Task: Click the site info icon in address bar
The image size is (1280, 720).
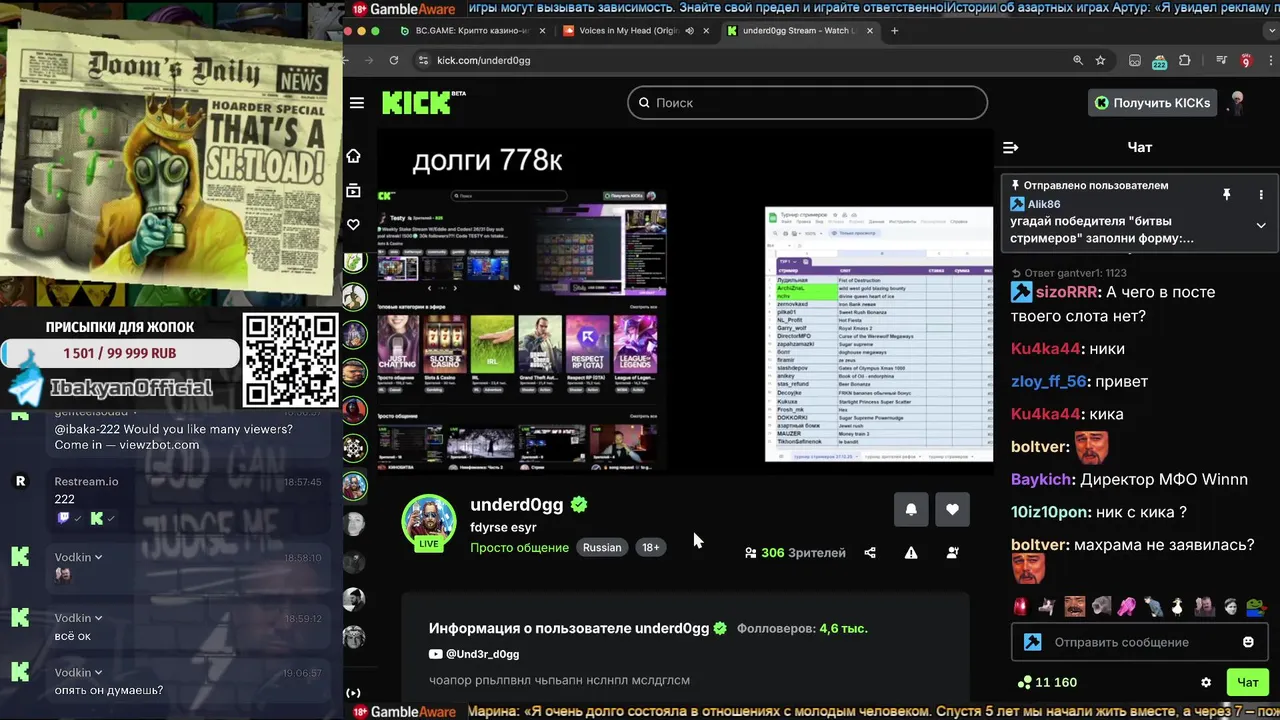Action: [423, 60]
